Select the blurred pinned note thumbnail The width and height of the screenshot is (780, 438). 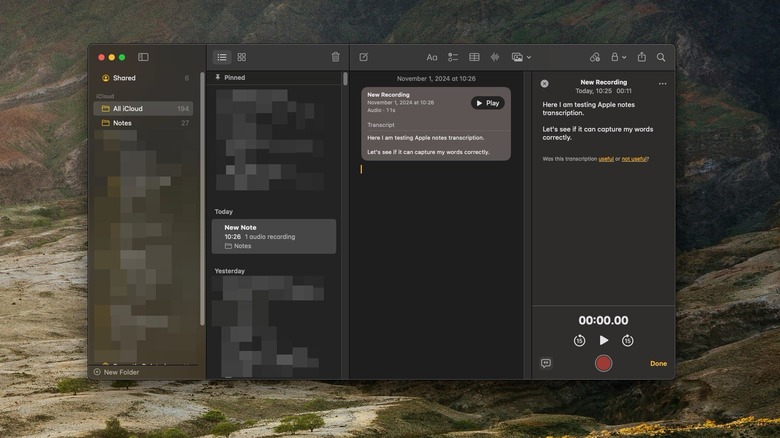click(271, 139)
